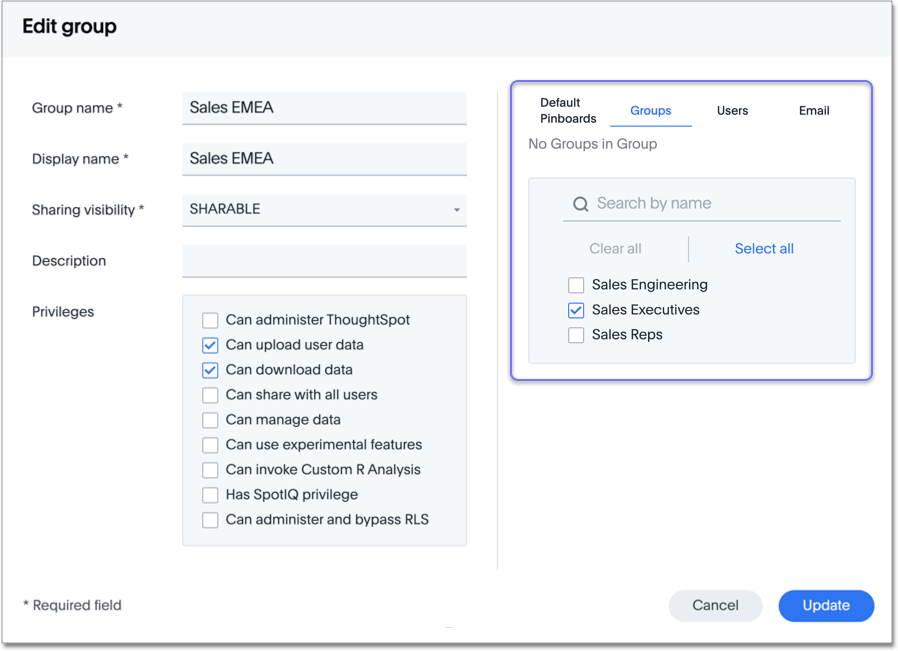
Task: Focus the Search by name field
Action: [x=715, y=204]
